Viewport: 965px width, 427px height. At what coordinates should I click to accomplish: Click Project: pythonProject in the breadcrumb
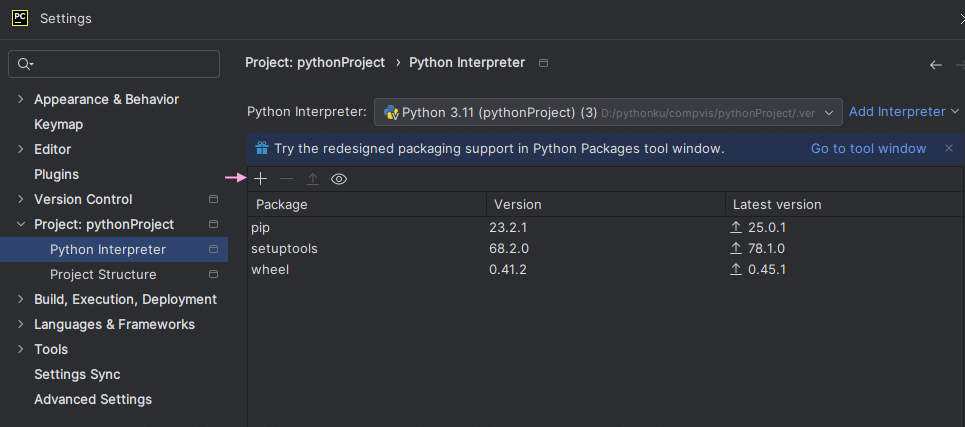pos(315,63)
